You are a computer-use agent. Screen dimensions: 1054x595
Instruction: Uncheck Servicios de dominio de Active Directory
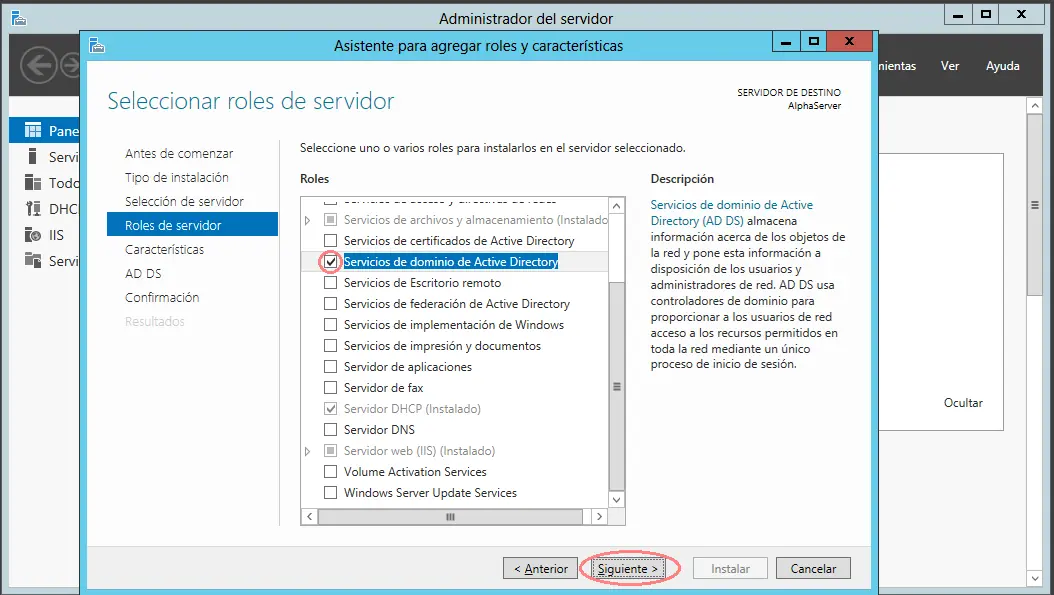[x=330, y=262]
